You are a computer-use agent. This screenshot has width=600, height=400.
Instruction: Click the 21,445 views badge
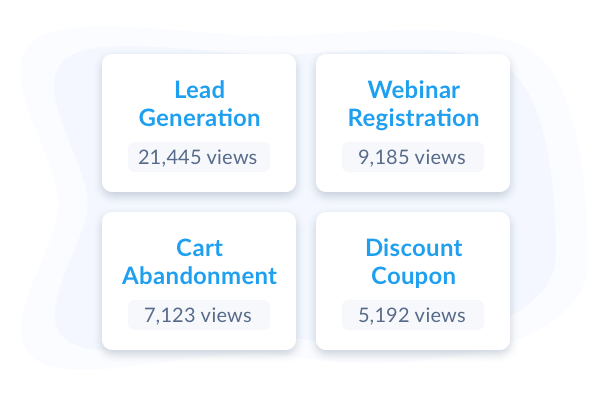pyautogui.click(x=199, y=157)
